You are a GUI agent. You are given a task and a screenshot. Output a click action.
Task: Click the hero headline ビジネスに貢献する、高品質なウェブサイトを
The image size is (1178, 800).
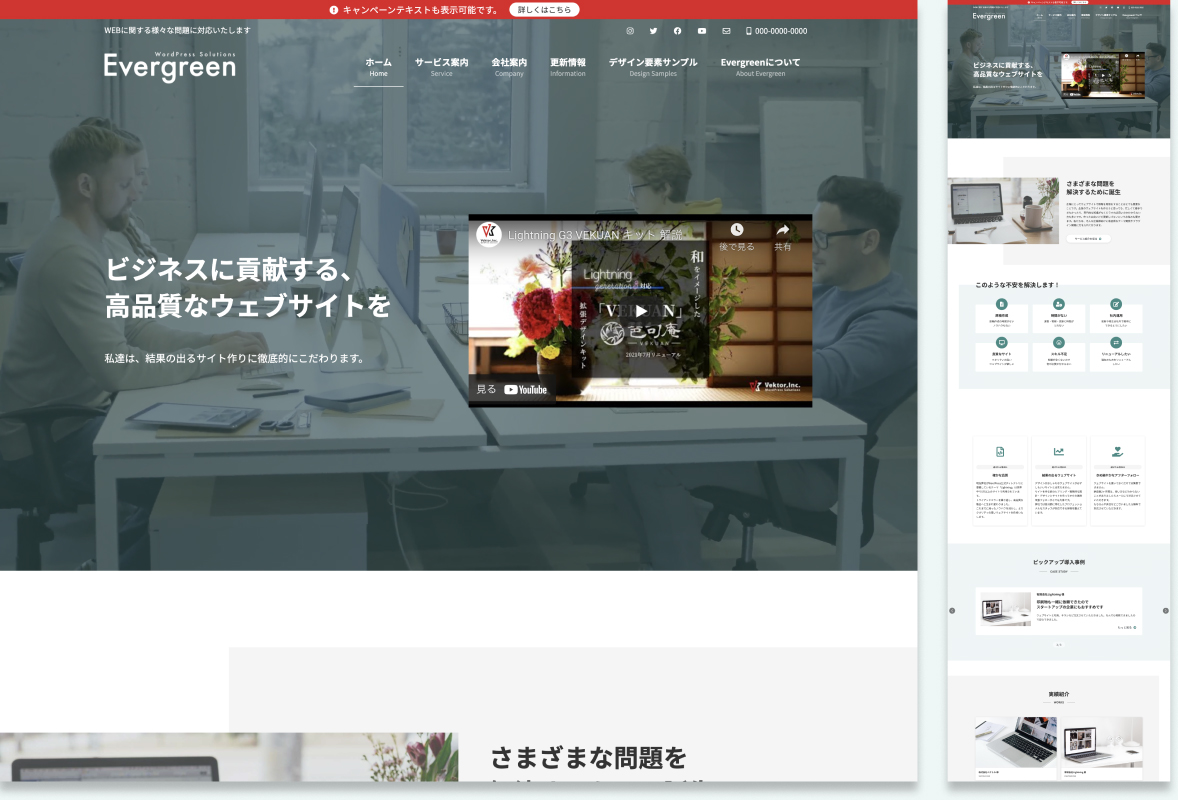point(248,287)
